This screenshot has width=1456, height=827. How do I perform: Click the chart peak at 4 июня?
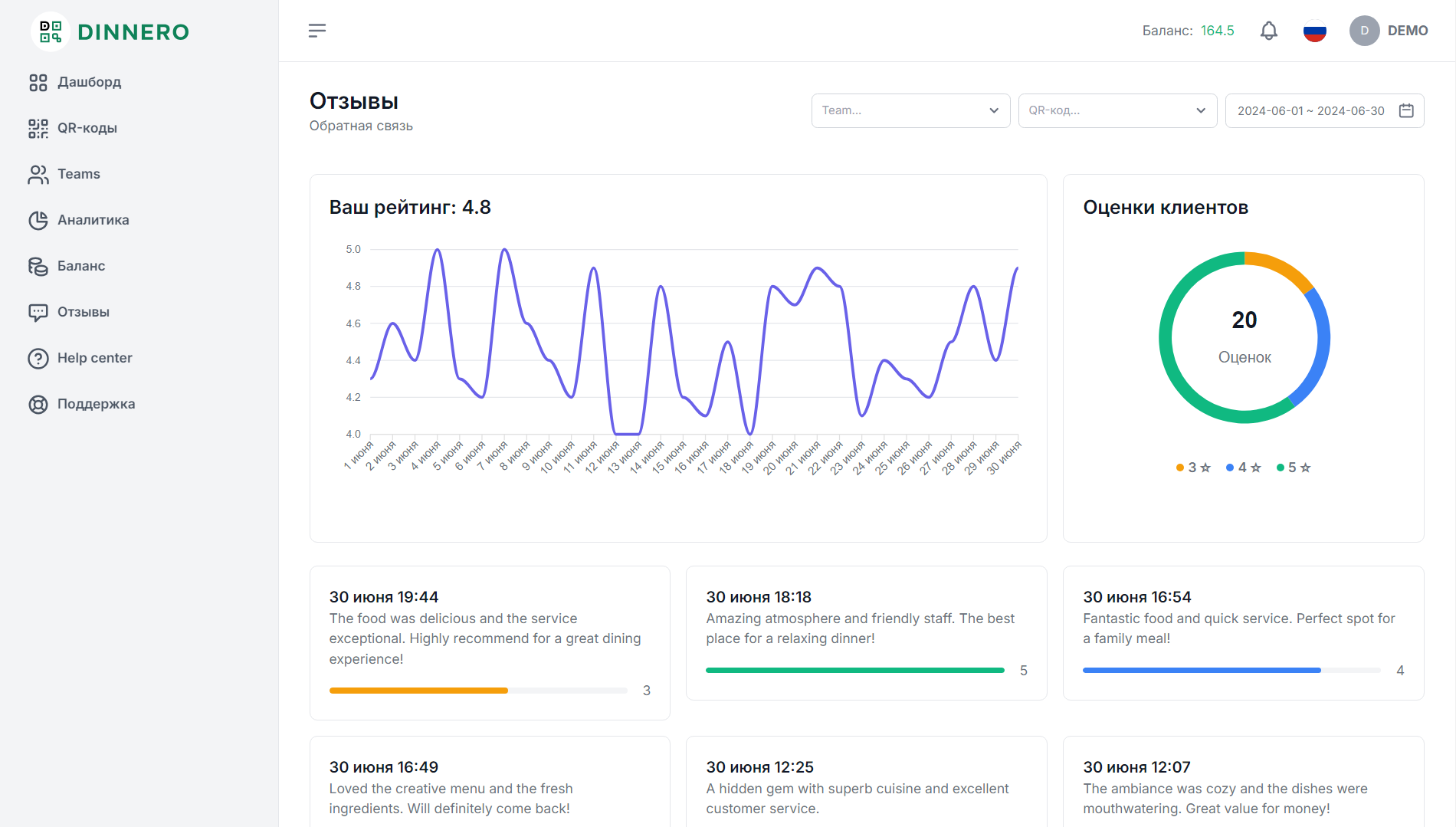(438, 250)
